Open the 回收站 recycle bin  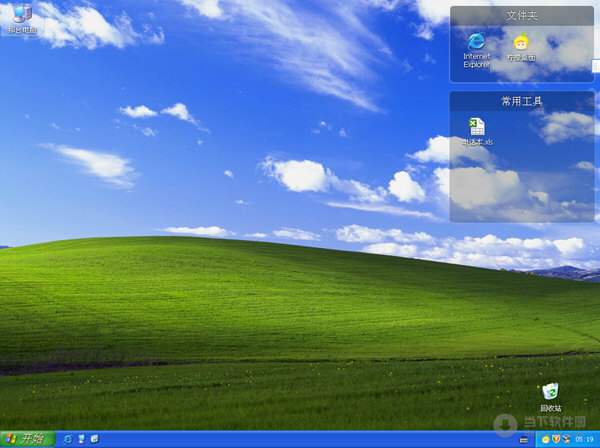pyautogui.click(x=551, y=397)
